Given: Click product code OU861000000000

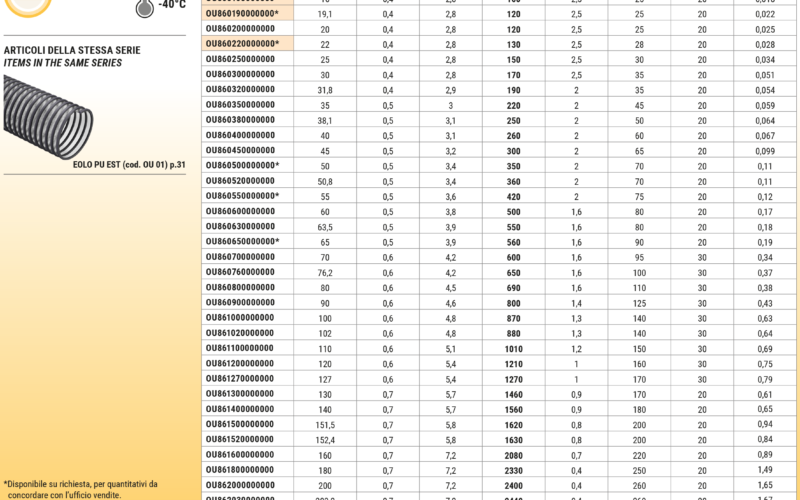Looking at the screenshot, I should 240,317.
